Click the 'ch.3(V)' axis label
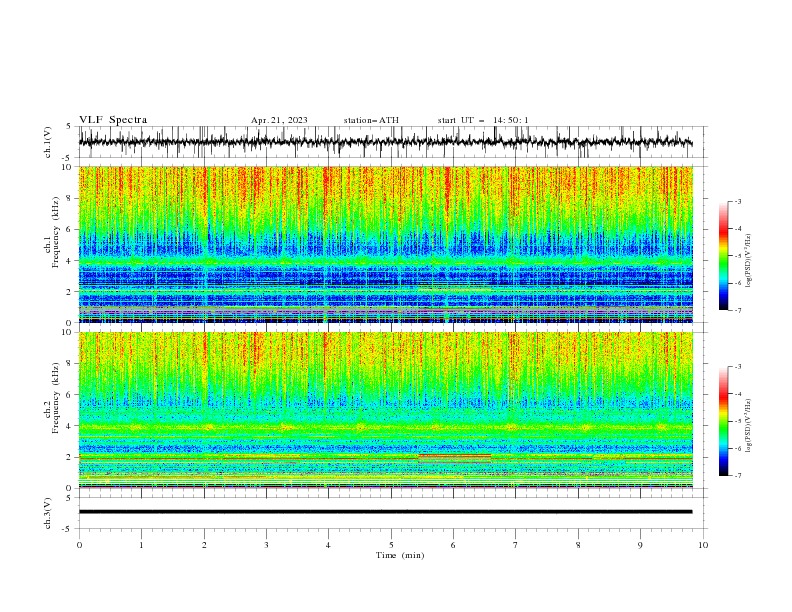The image size is (792, 612). pos(48,513)
